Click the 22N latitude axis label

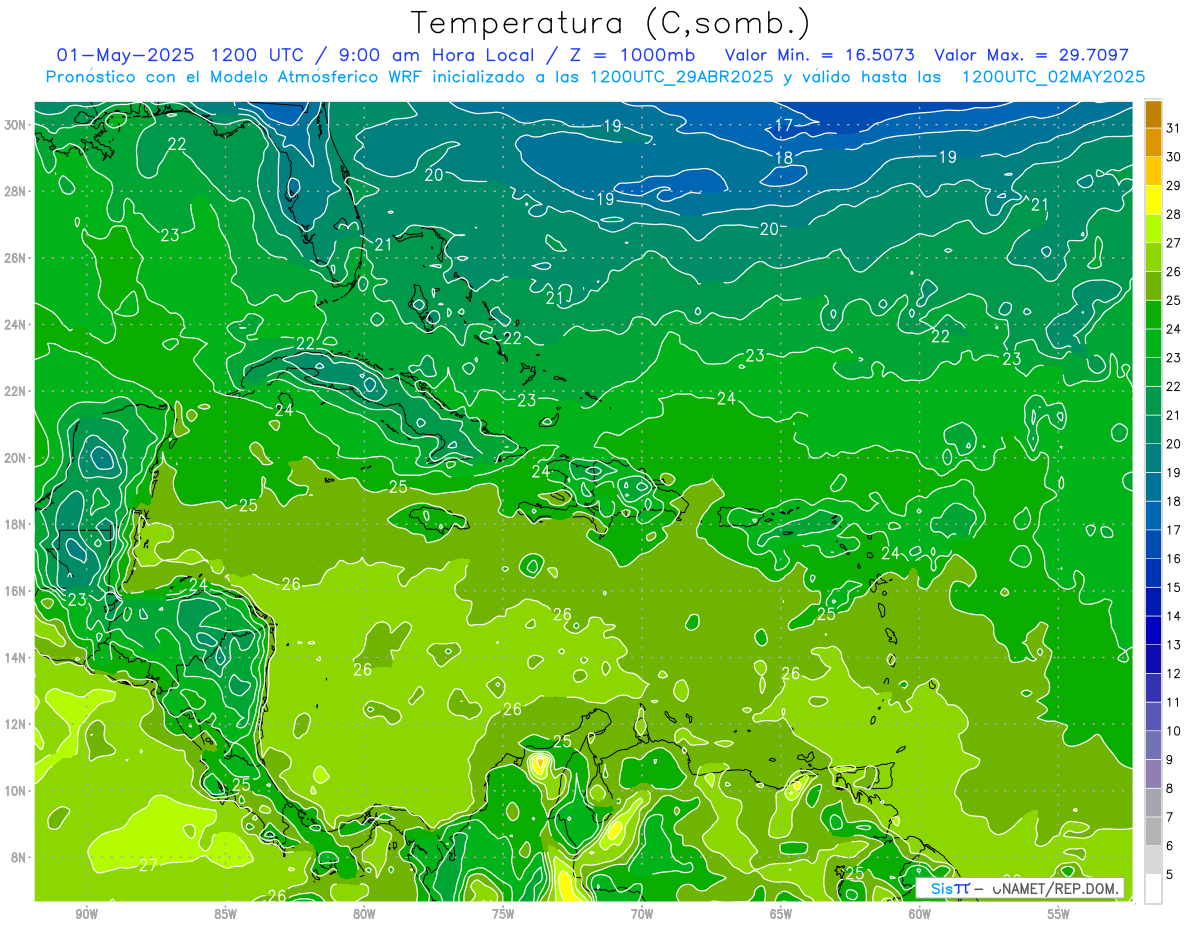14,391
